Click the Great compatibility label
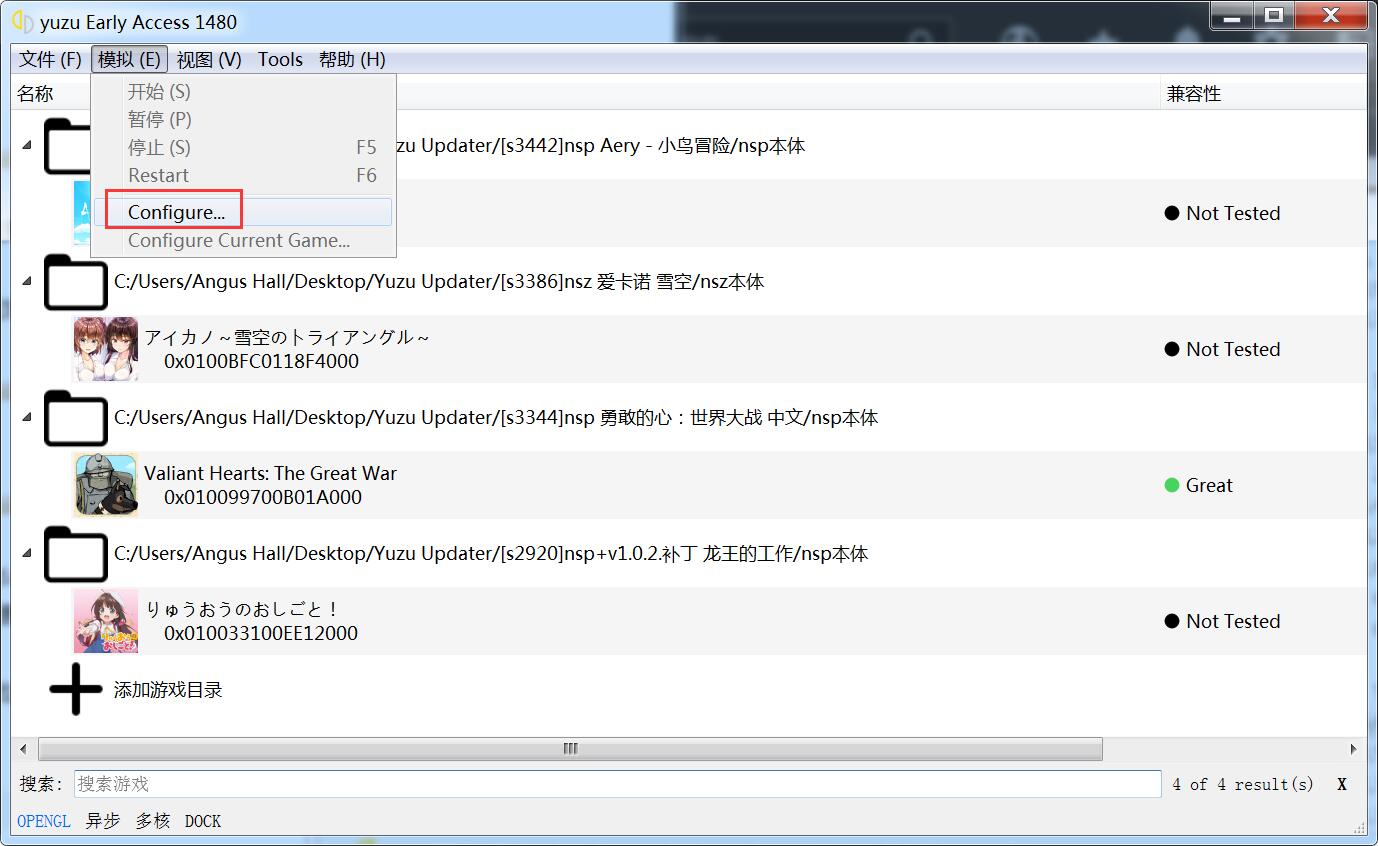Viewport: 1378px width, 846px height. (x=1209, y=485)
